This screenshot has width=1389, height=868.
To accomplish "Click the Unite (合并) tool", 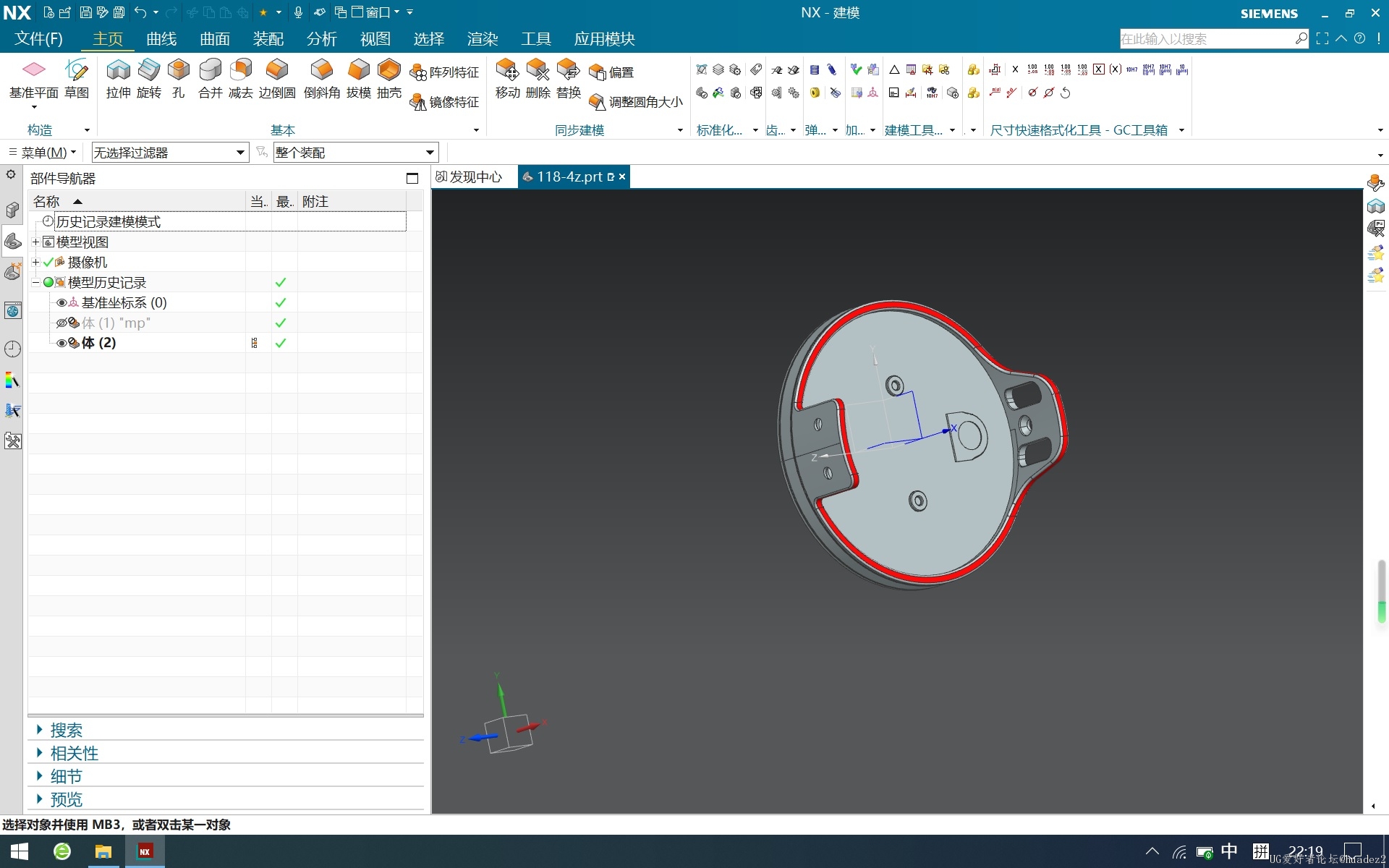I will [x=211, y=78].
